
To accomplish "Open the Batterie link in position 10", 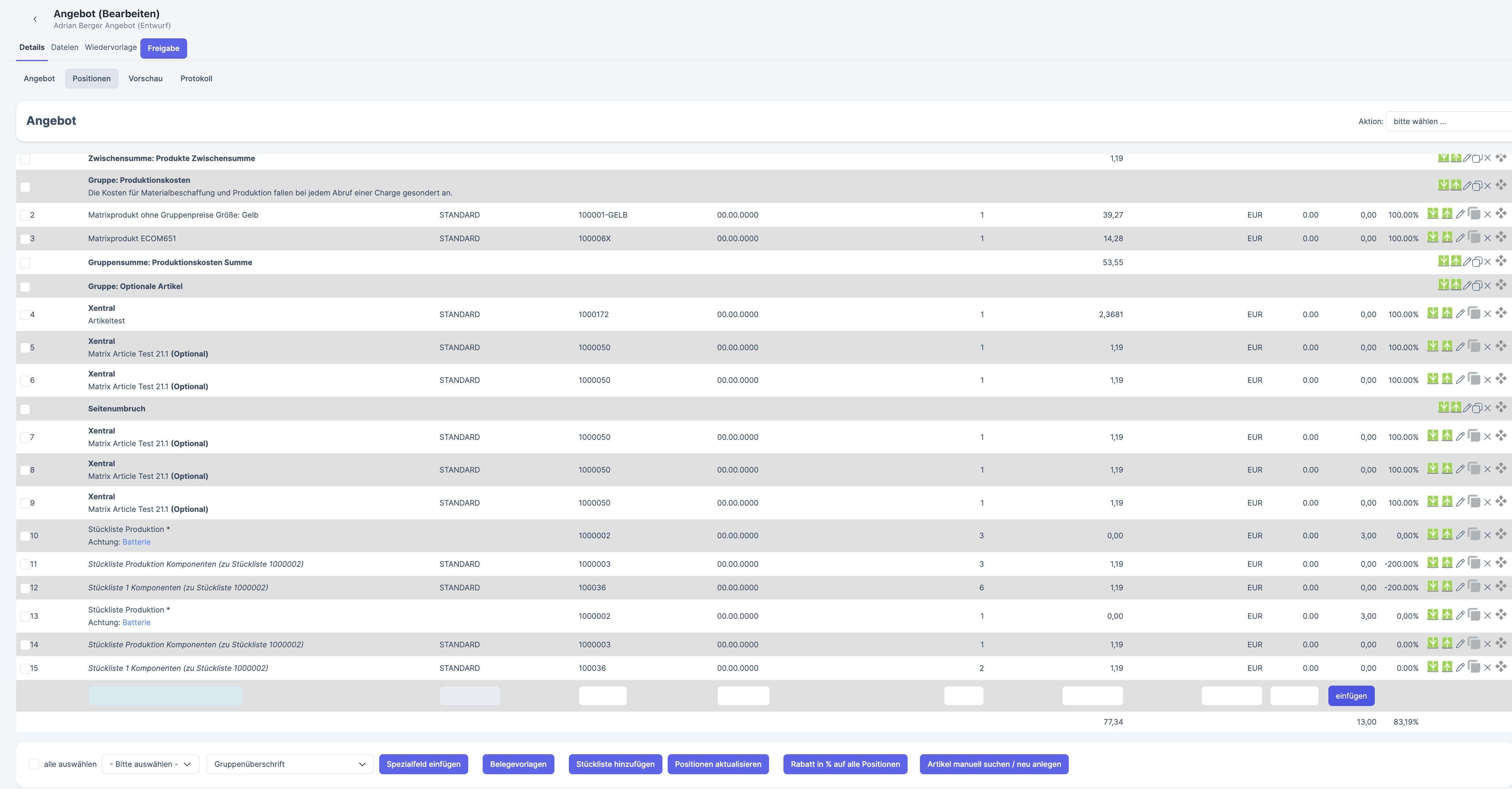I will 136,542.
